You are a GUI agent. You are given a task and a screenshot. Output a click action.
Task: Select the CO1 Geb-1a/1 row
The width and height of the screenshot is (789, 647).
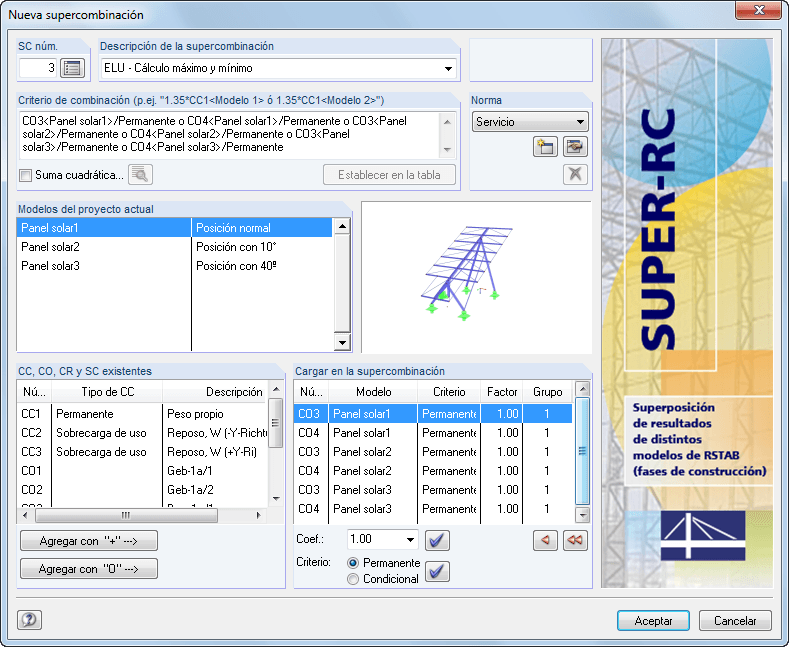(142, 471)
